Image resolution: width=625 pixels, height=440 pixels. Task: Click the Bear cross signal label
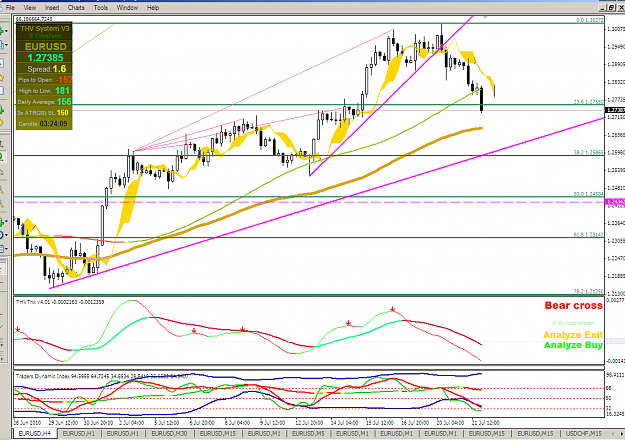pyautogui.click(x=573, y=306)
